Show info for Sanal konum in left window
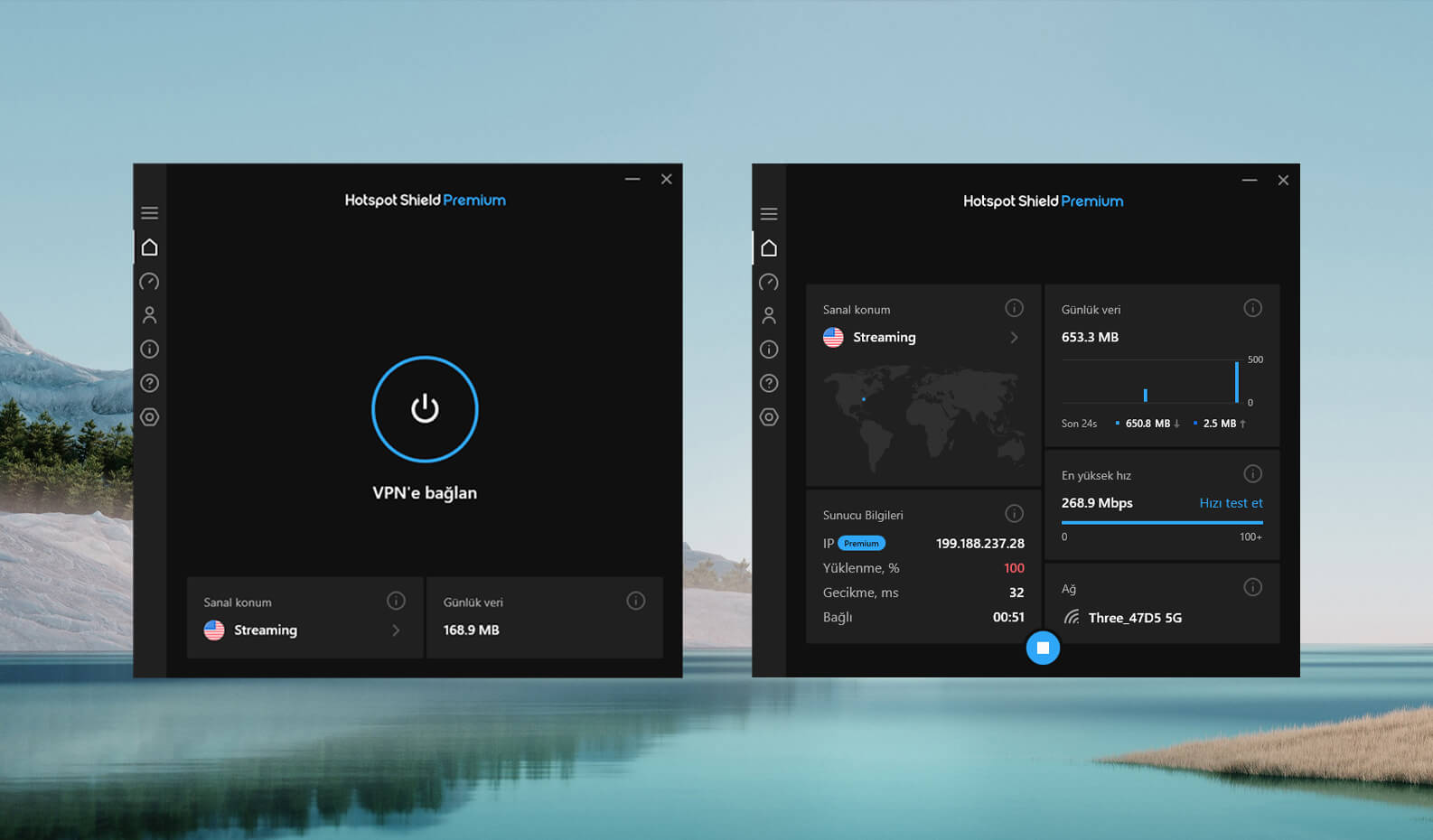 396,601
